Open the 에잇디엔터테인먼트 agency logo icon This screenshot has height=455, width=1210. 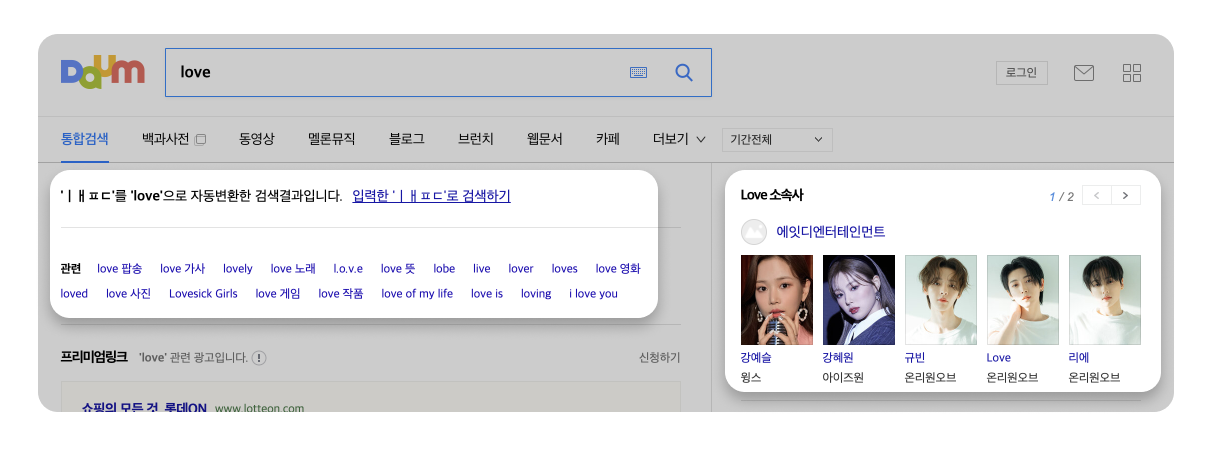(x=753, y=232)
